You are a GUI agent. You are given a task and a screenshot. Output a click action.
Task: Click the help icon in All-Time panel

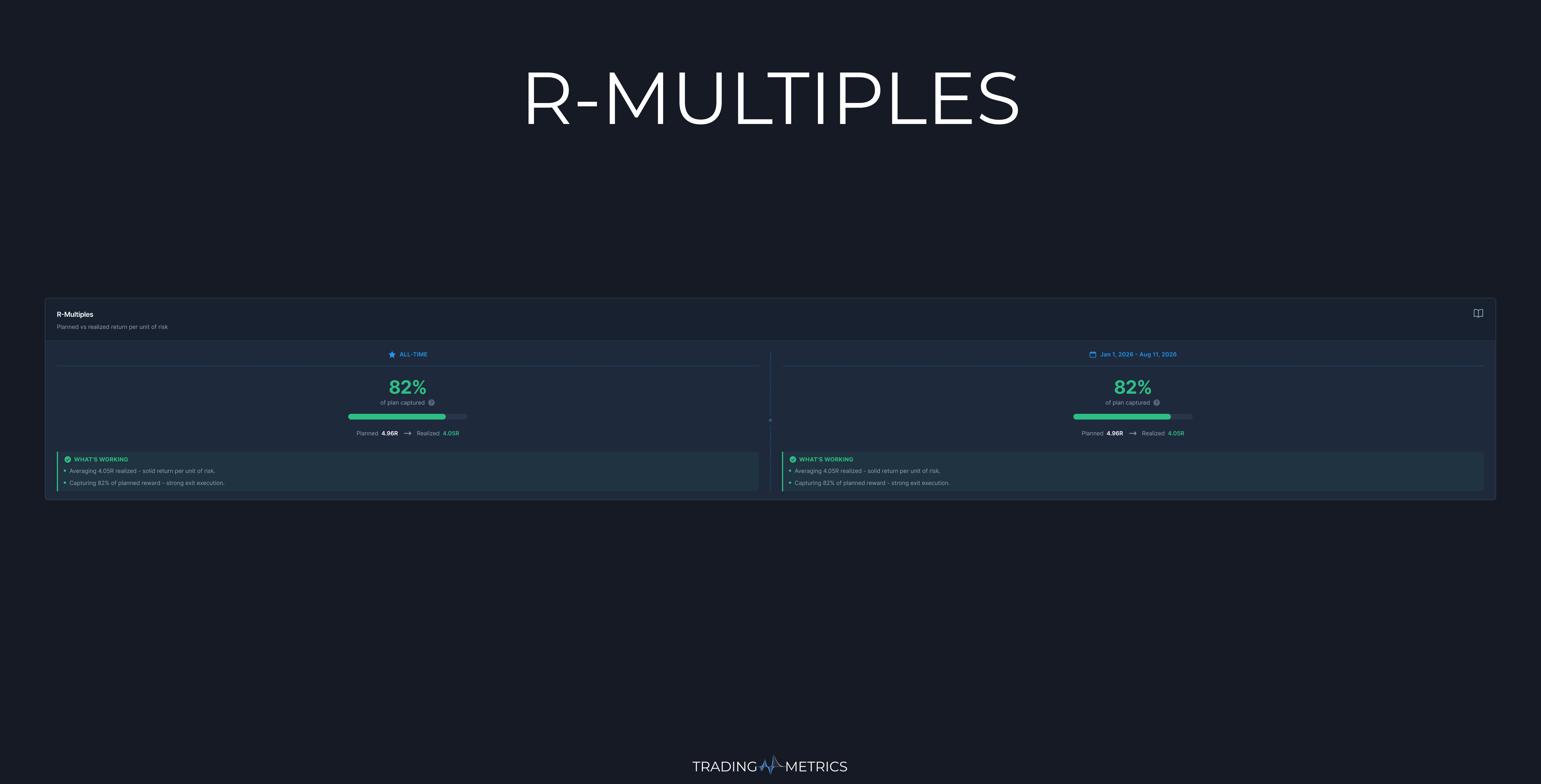[x=431, y=402]
